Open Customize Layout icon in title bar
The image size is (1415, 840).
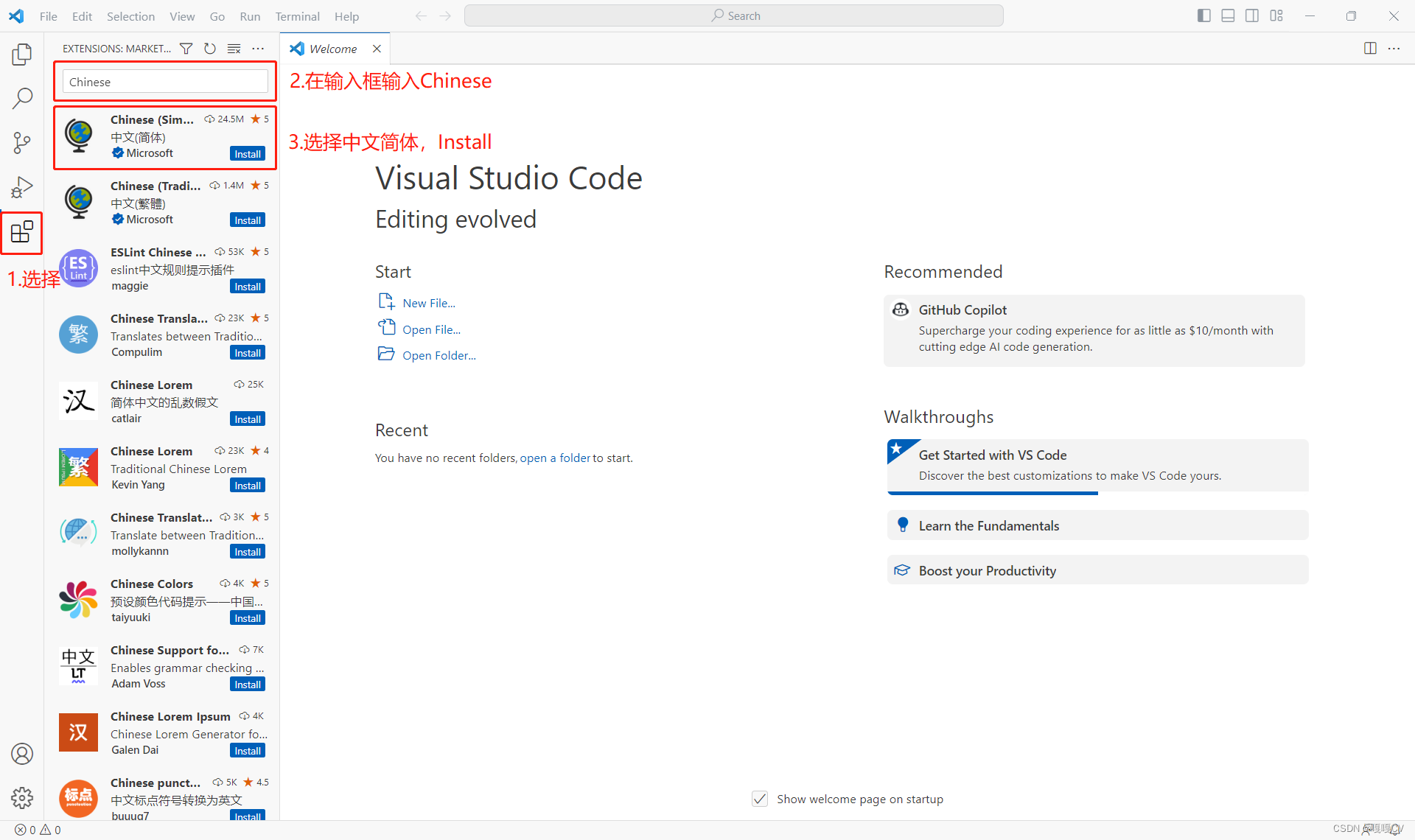point(1276,15)
